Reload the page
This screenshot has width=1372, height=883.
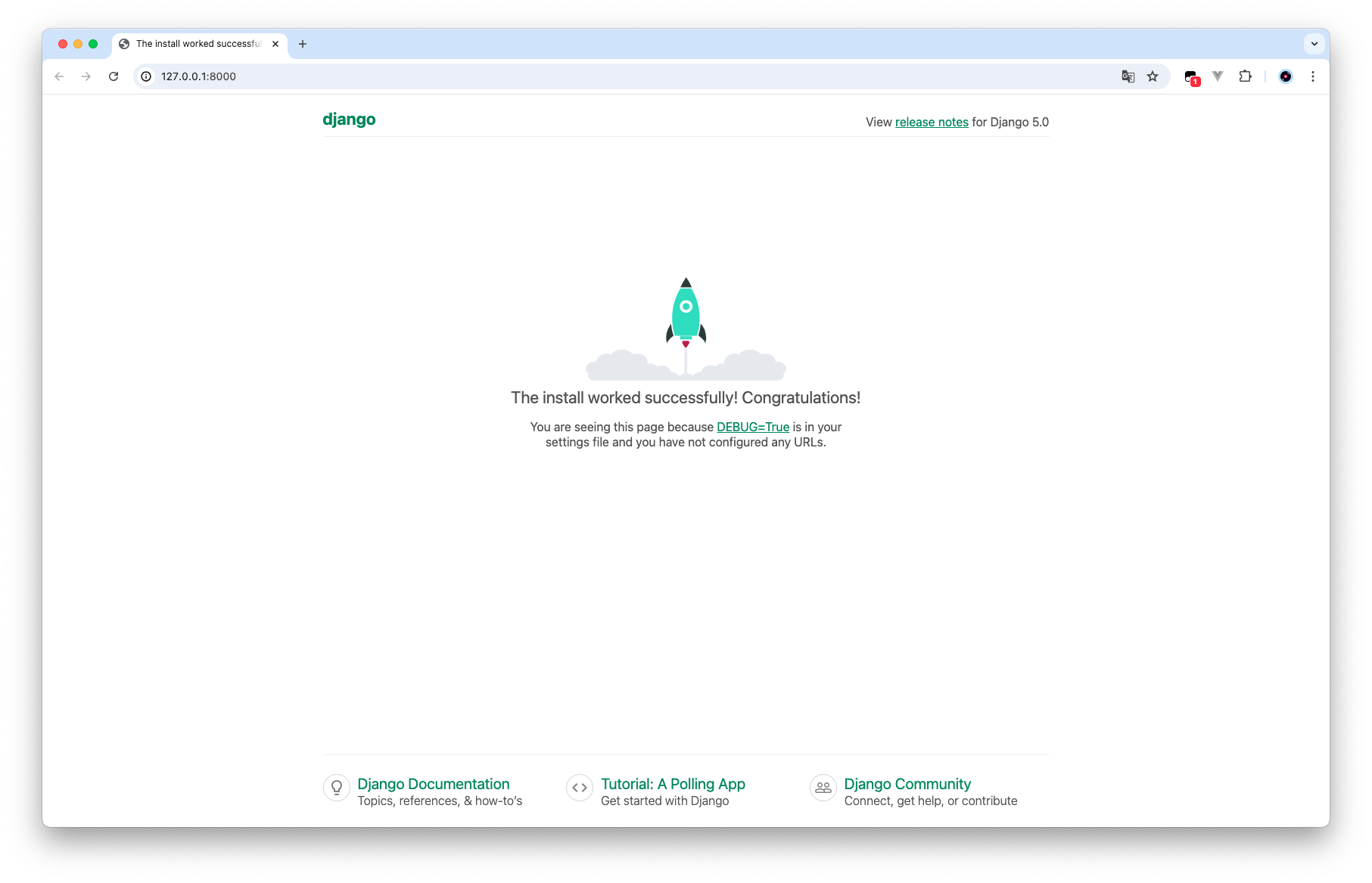[114, 76]
